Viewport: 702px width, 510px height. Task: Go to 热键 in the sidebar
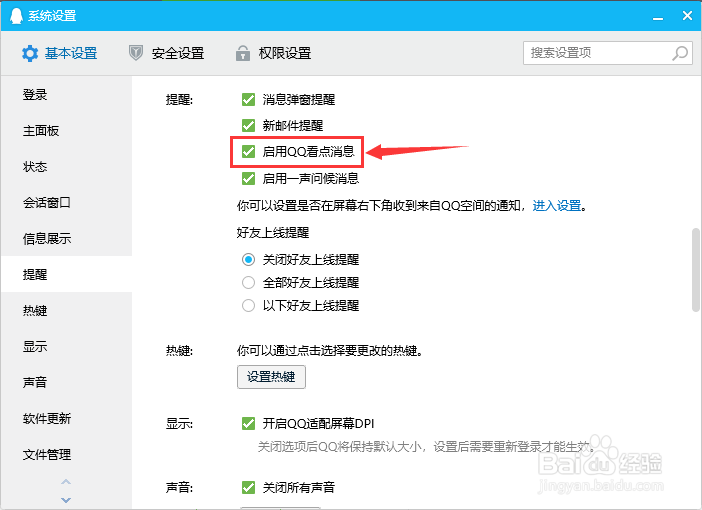66,310
